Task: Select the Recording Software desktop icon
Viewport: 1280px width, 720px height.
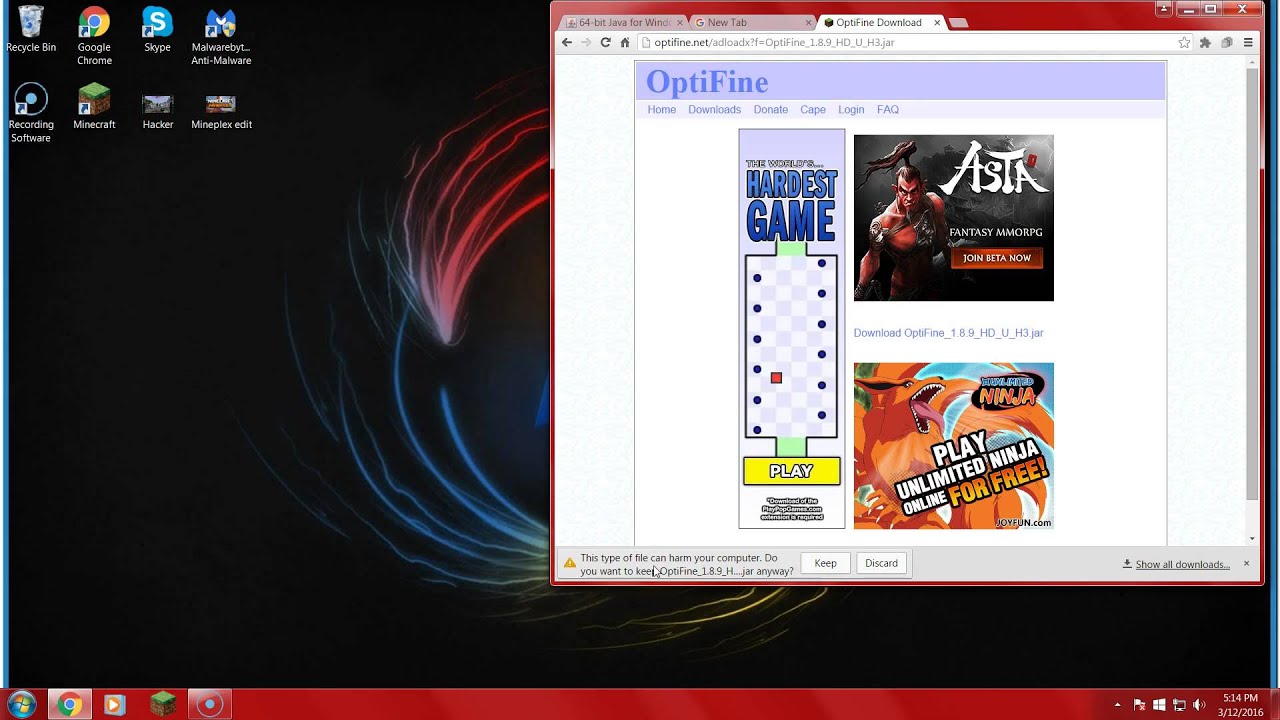Action: [x=31, y=112]
